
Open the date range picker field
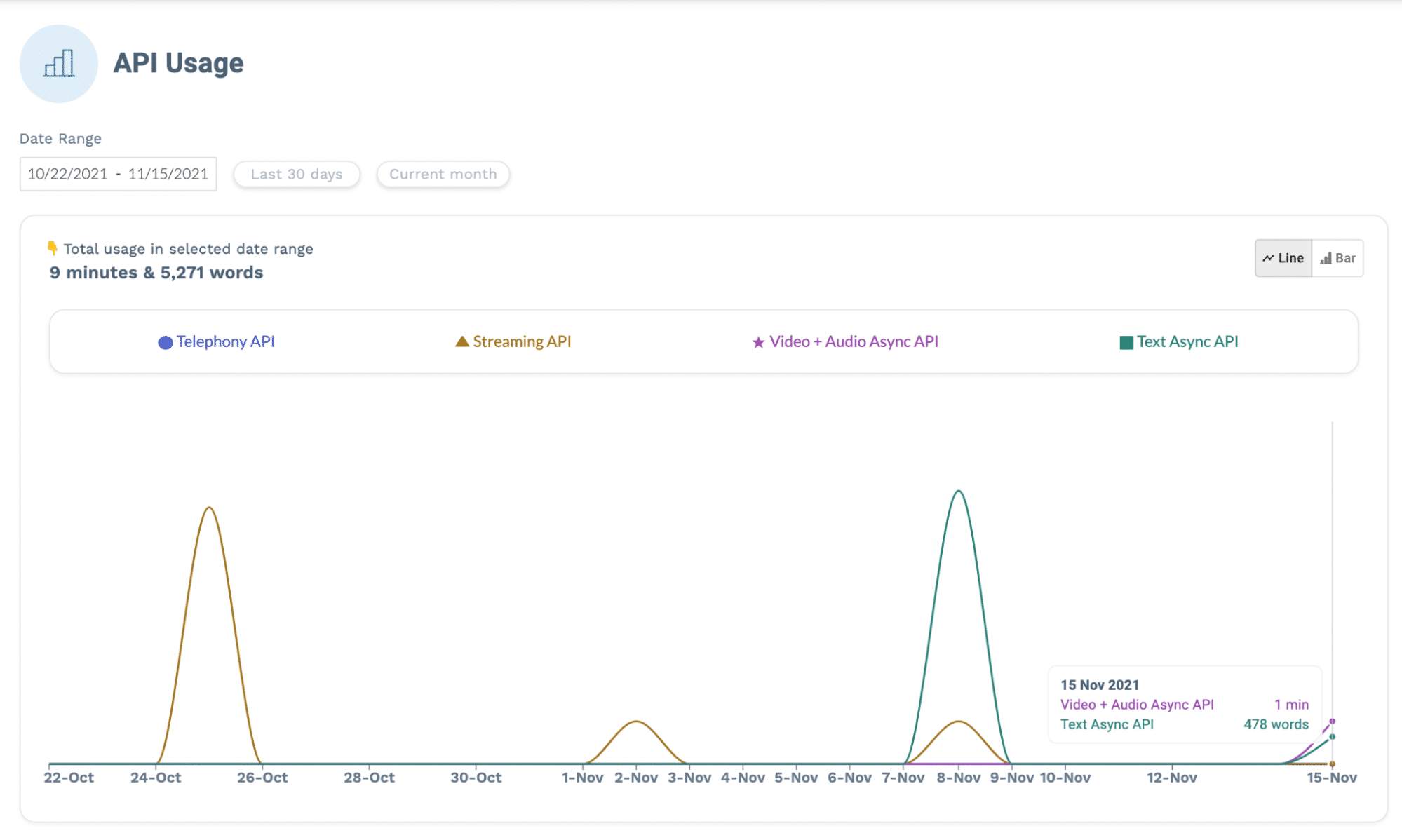coord(118,174)
